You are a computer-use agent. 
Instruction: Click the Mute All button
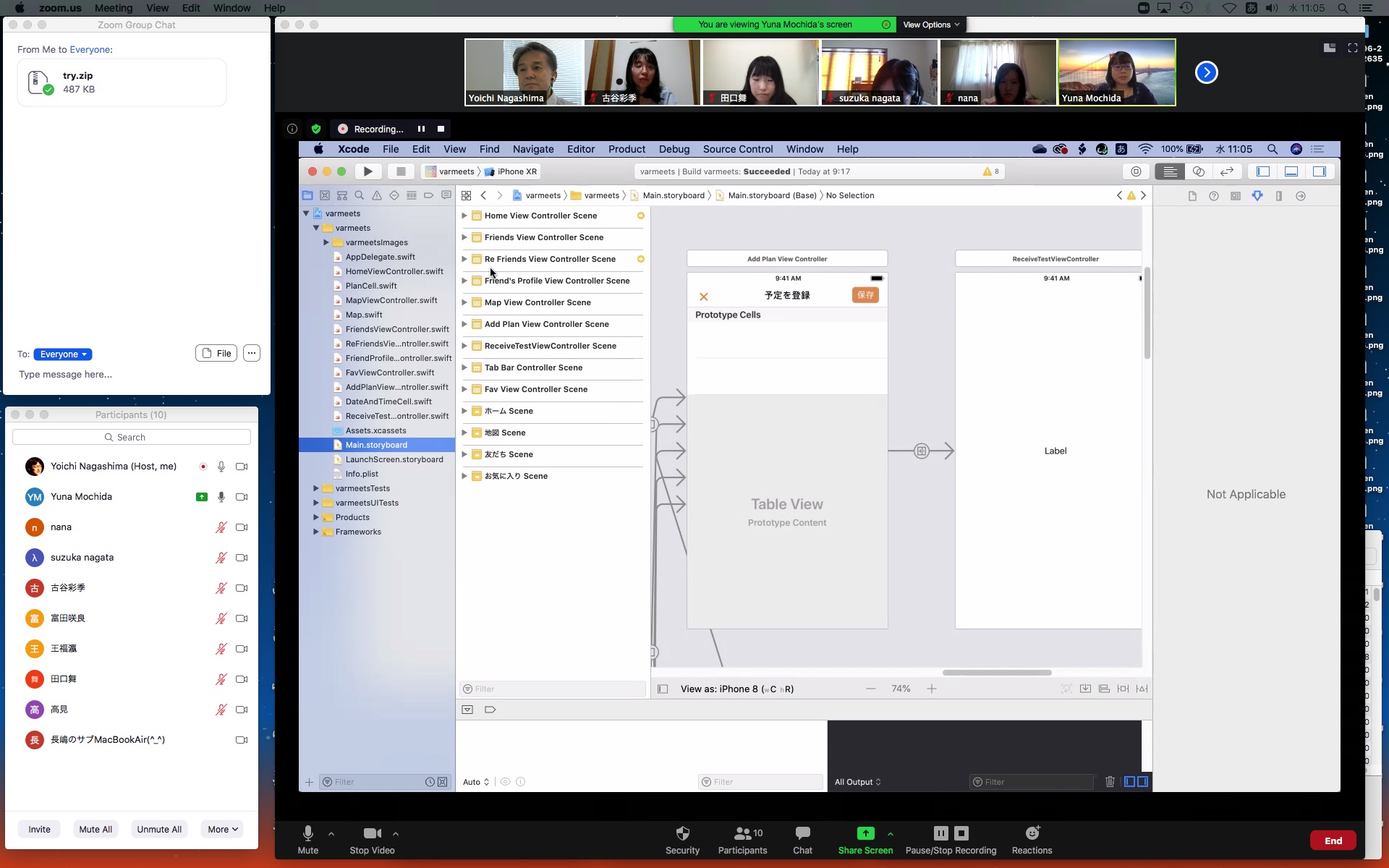(95, 830)
